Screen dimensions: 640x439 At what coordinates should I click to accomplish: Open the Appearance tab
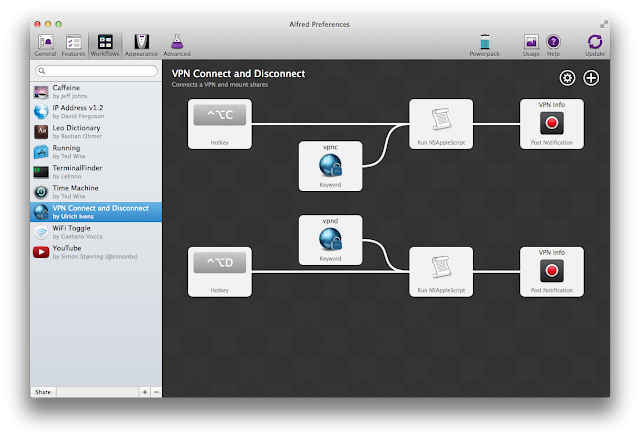coord(141,45)
